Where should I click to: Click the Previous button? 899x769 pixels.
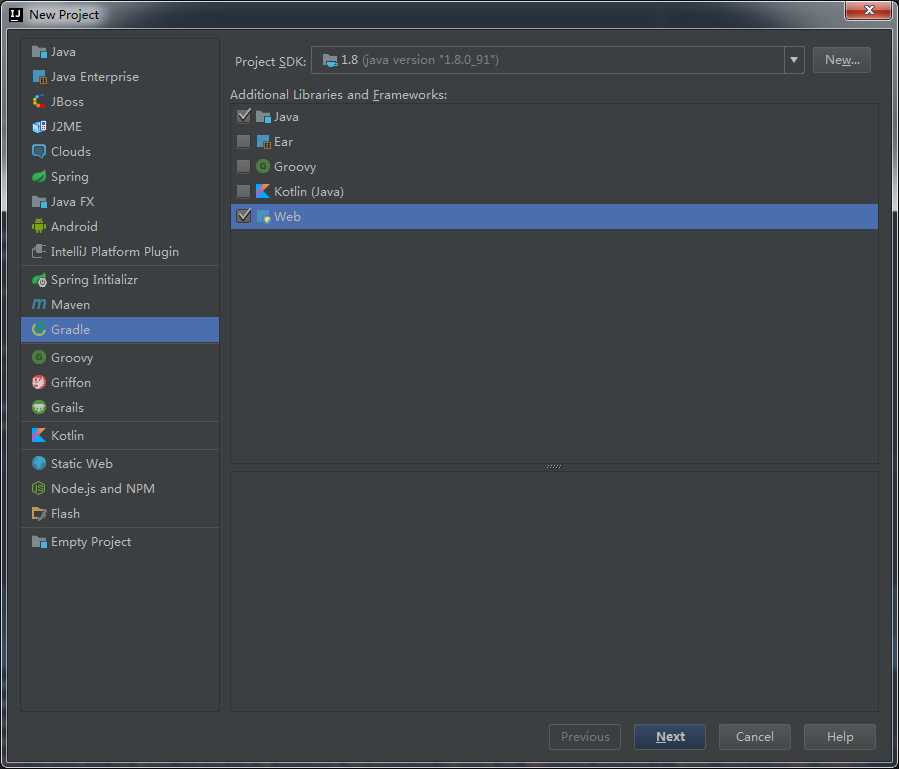585,737
